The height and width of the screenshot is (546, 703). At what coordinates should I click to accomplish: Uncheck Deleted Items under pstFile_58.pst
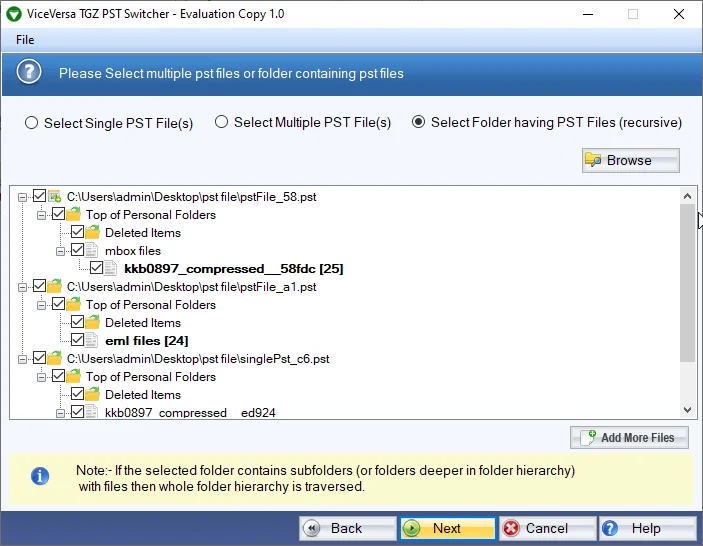point(78,232)
